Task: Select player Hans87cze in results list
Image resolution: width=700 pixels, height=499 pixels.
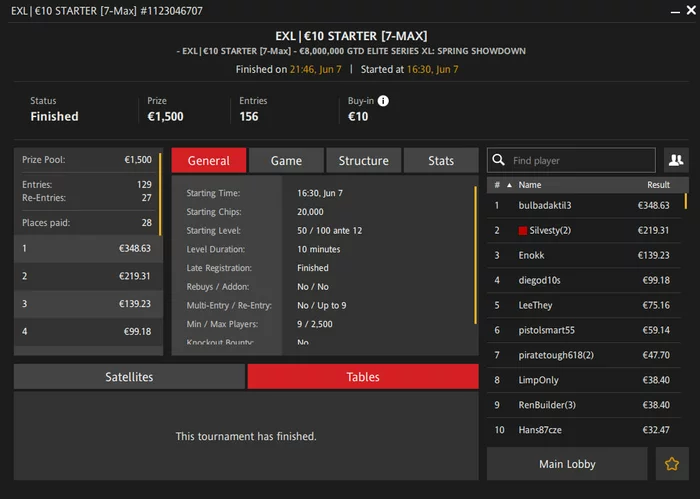Action: (584, 430)
